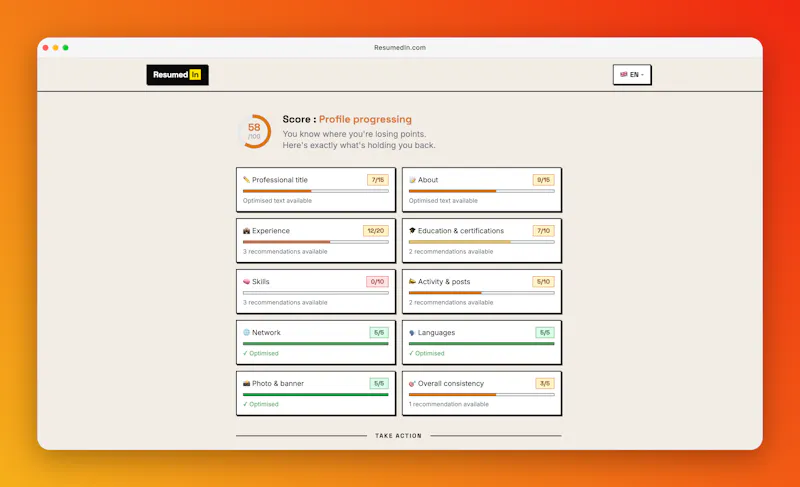Viewport: 800px width, 487px height.
Task: Open the Professional title card
Action: coord(316,189)
